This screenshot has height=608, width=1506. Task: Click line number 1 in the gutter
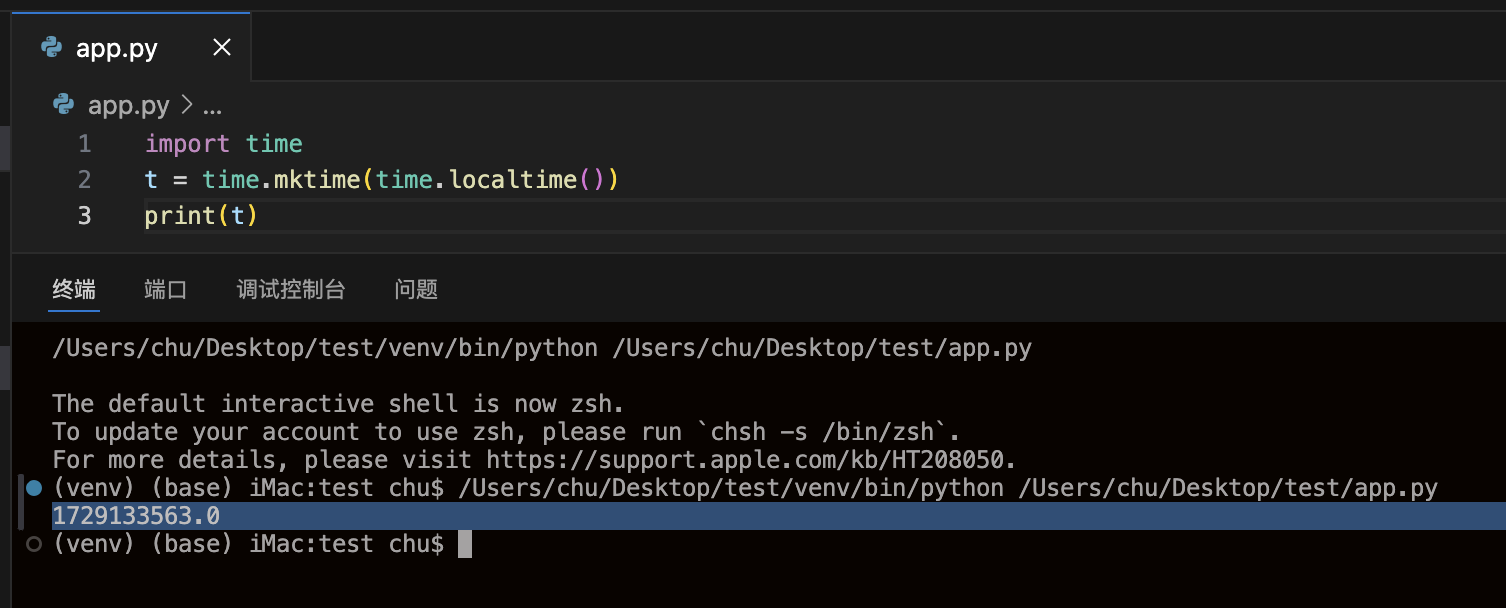pos(84,144)
